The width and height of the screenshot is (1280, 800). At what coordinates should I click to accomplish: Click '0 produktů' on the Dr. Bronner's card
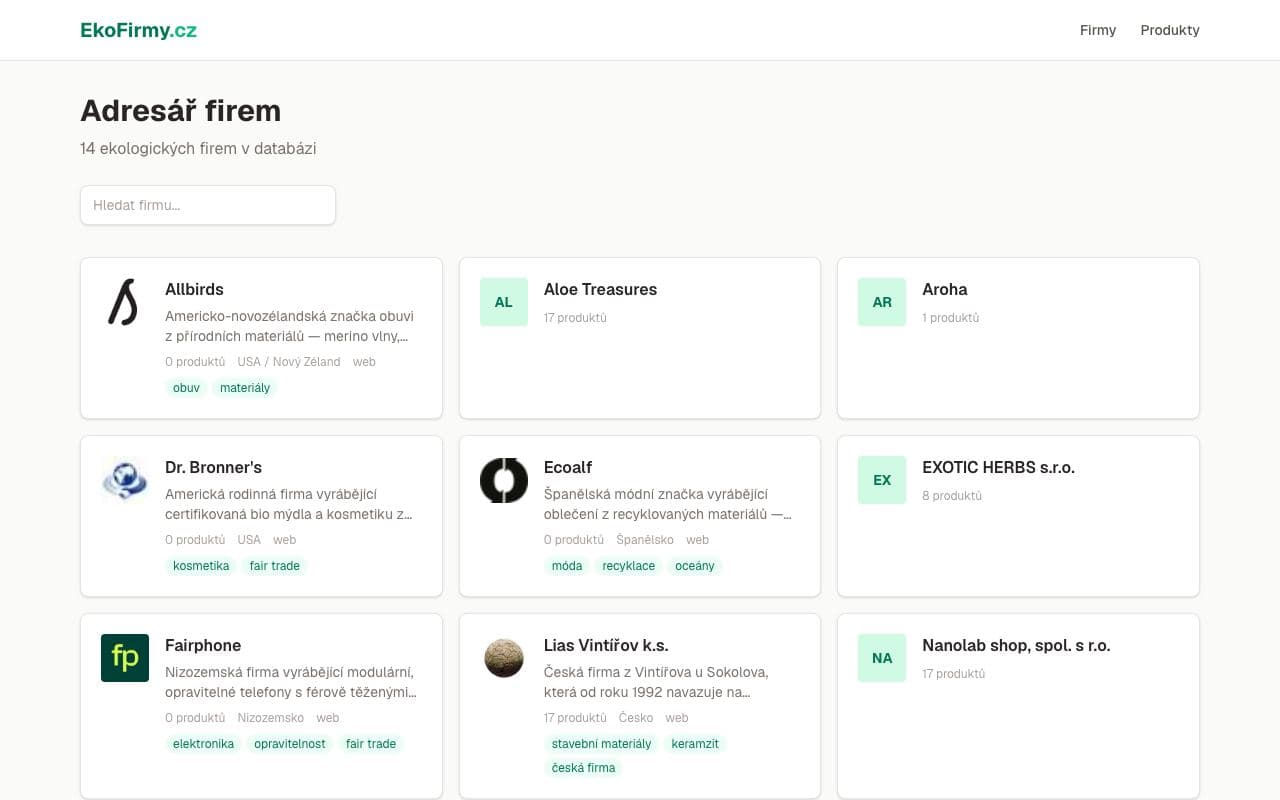coord(195,540)
